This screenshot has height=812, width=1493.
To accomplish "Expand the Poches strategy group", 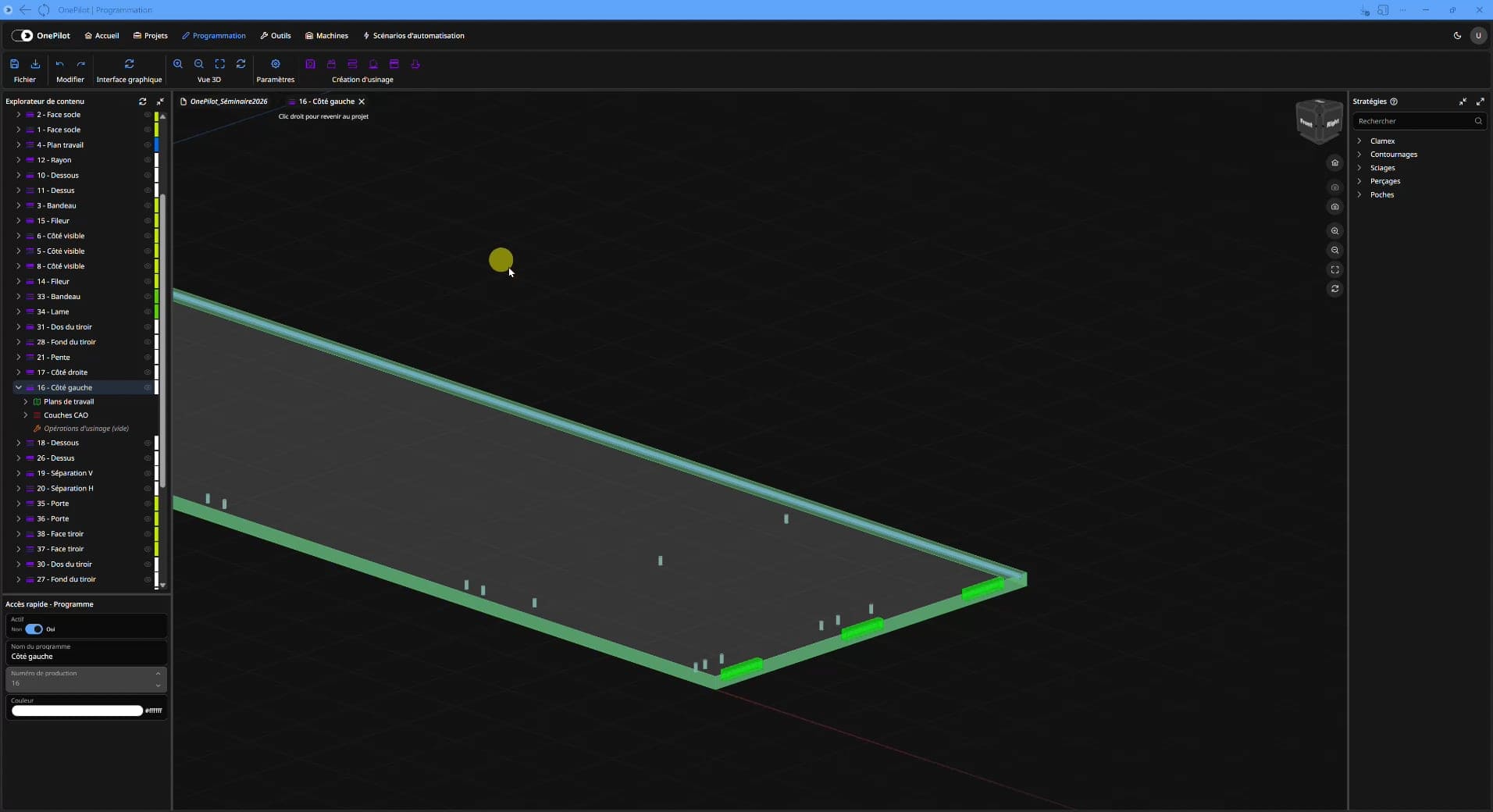I will pyautogui.click(x=1359, y=194).
